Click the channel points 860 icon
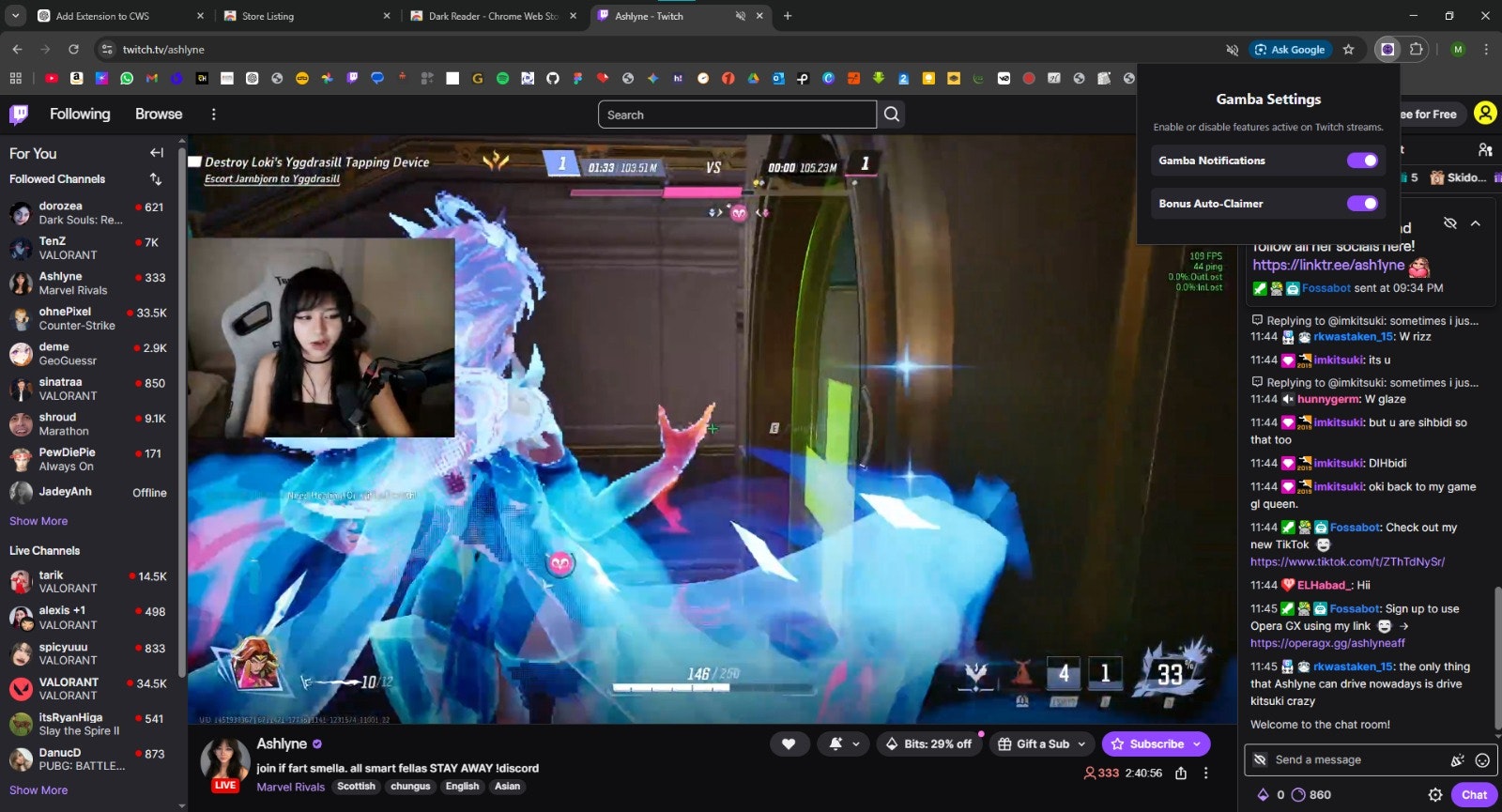Screen dimensions: 1502x812 1298,795
